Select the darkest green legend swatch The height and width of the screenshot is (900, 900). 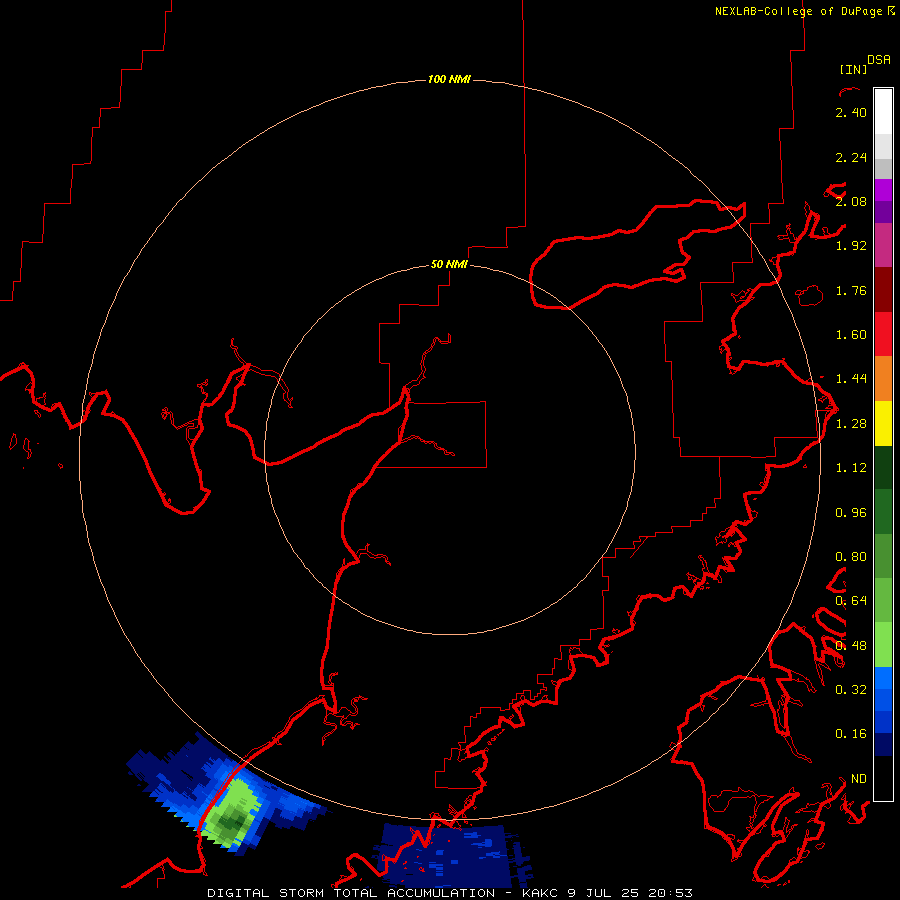click(883, 468)
